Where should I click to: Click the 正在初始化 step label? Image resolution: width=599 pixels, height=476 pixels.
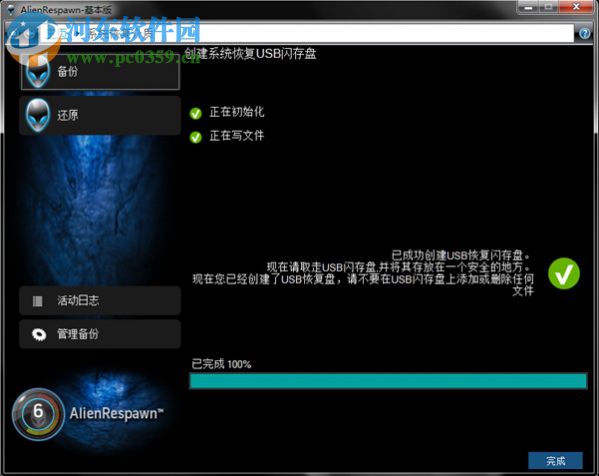coord(237,112)
